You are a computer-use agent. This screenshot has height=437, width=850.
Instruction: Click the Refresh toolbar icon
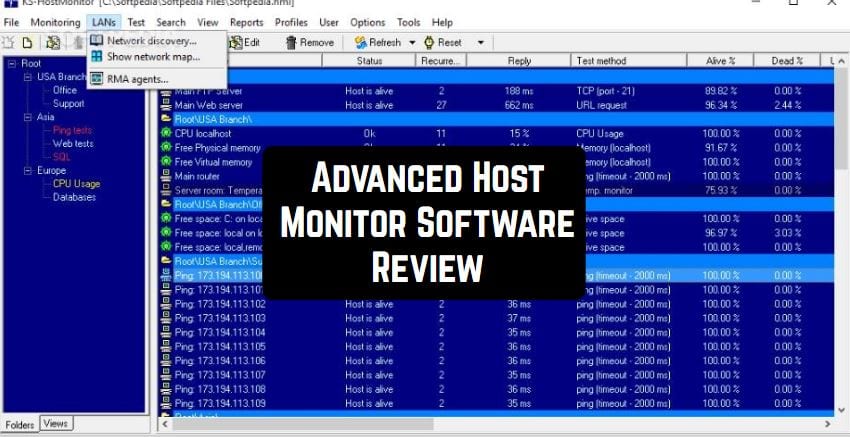coord(360,43)
